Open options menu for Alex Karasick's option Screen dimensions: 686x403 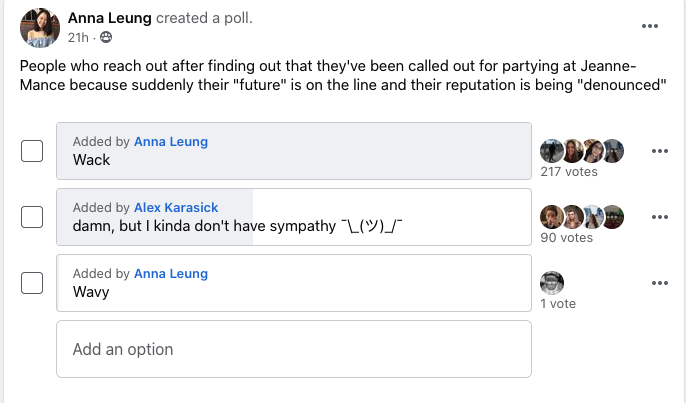point(659,217)
